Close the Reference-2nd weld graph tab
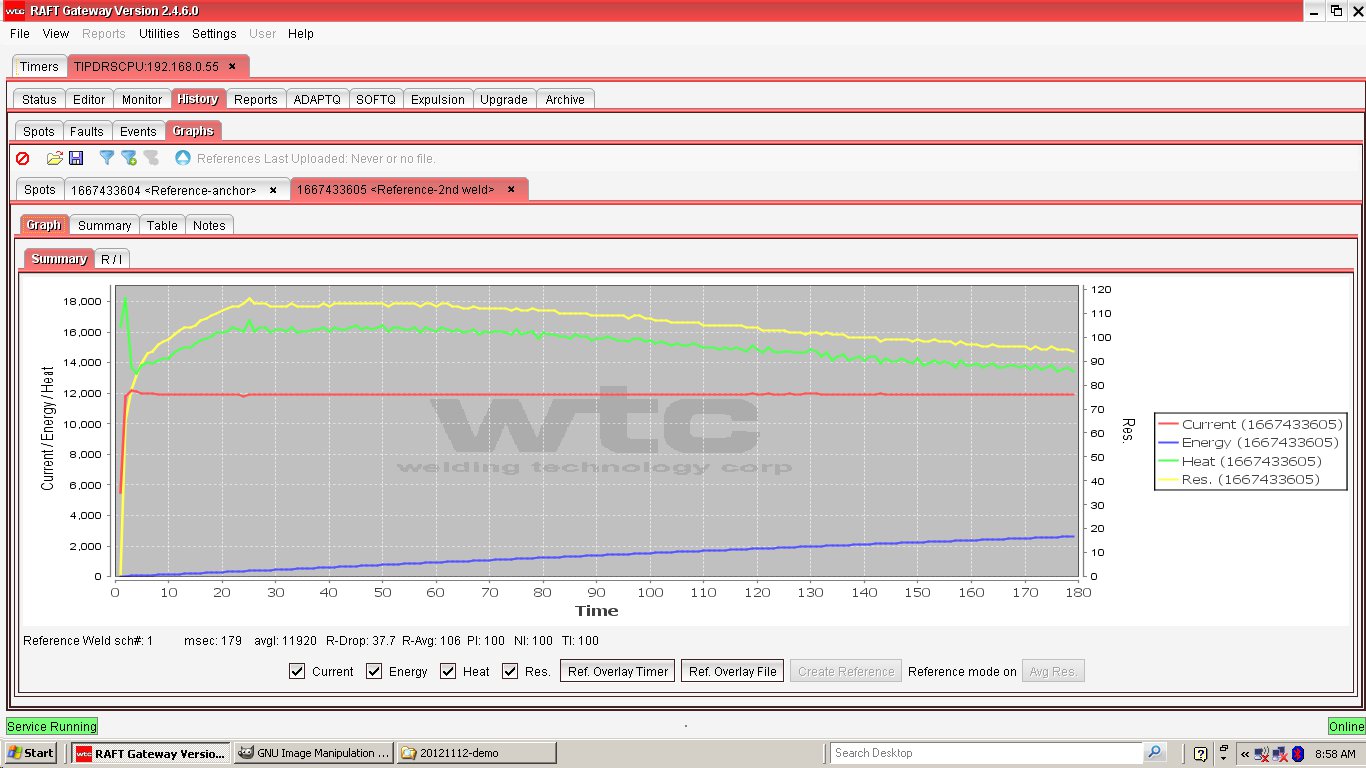The image size is (1366, 768). point(511,189)
